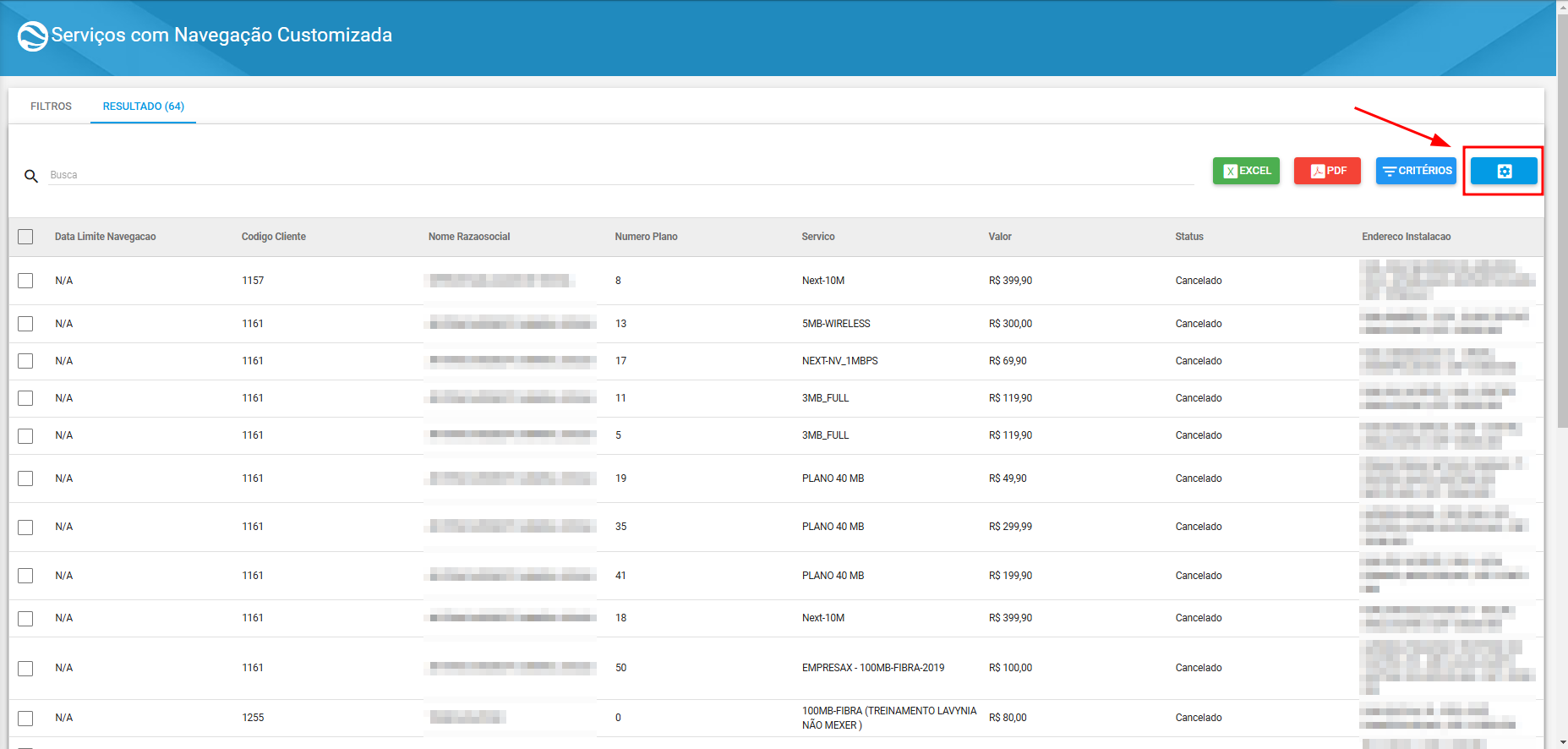This screenshot has height=749, width=1568.
Task: Click the EMPRESAX - 100MB-FIBRA-2019 service cell
Action: click(873, 668)
